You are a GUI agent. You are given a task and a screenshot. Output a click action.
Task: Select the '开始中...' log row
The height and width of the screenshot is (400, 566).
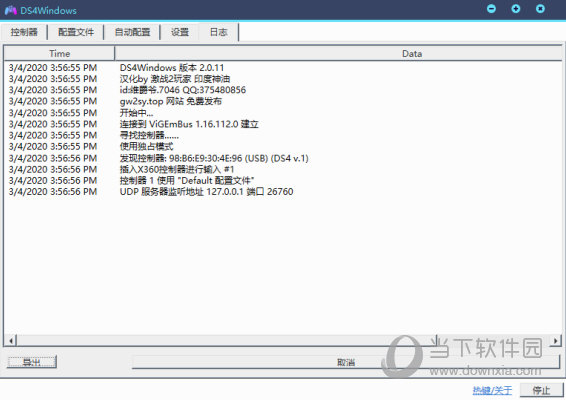[283, 113]
